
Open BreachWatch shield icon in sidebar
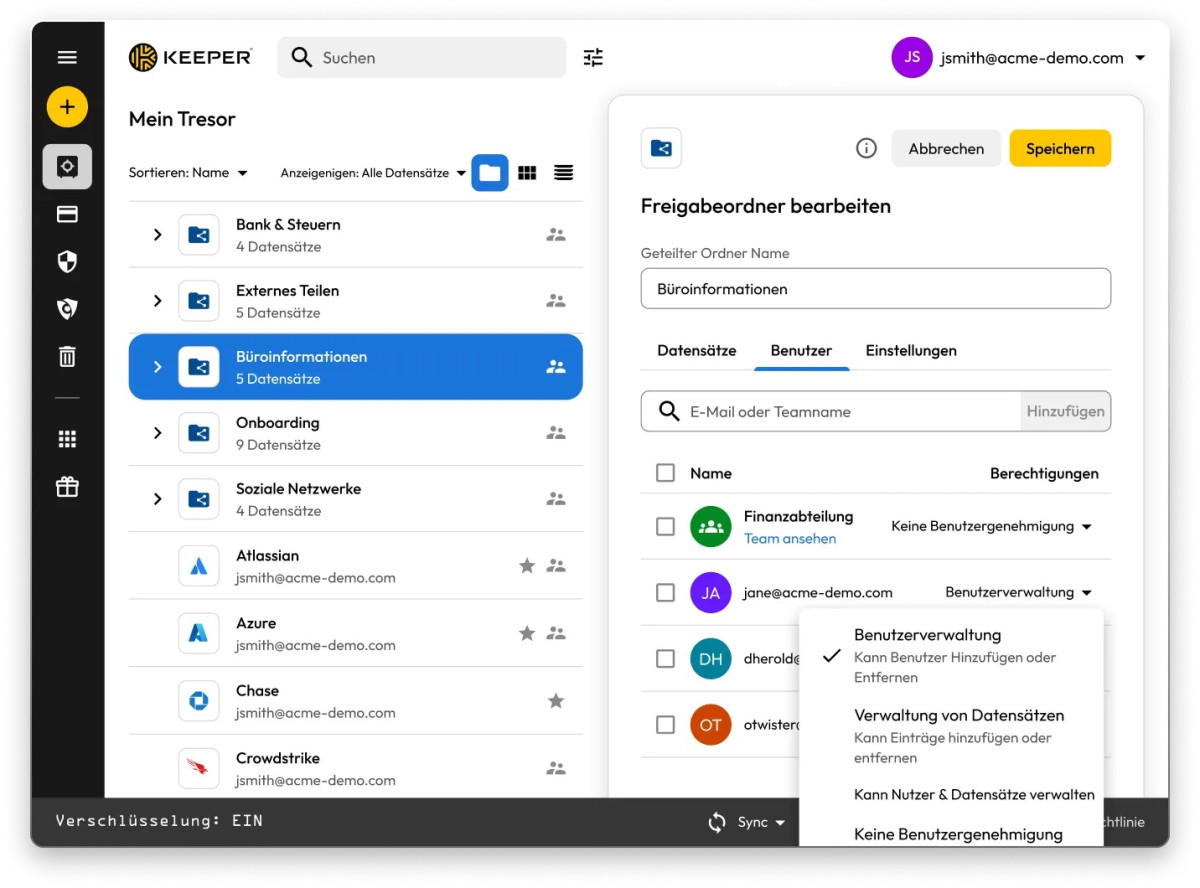click(x=67, y=309)
